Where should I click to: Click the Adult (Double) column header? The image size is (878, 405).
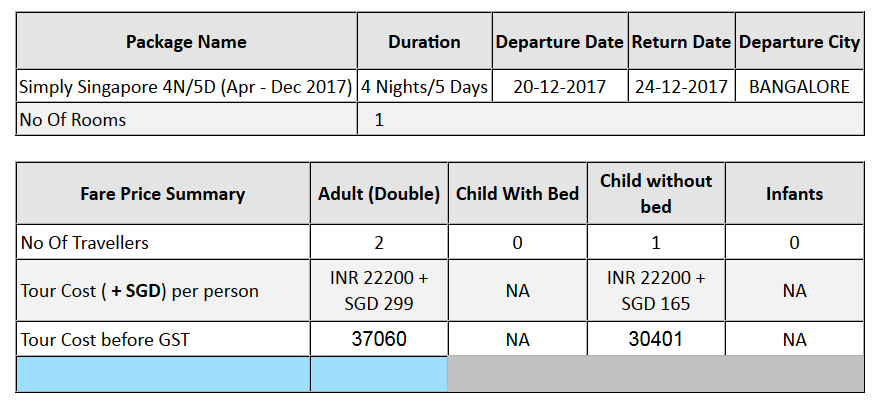[x=379, y=194]
